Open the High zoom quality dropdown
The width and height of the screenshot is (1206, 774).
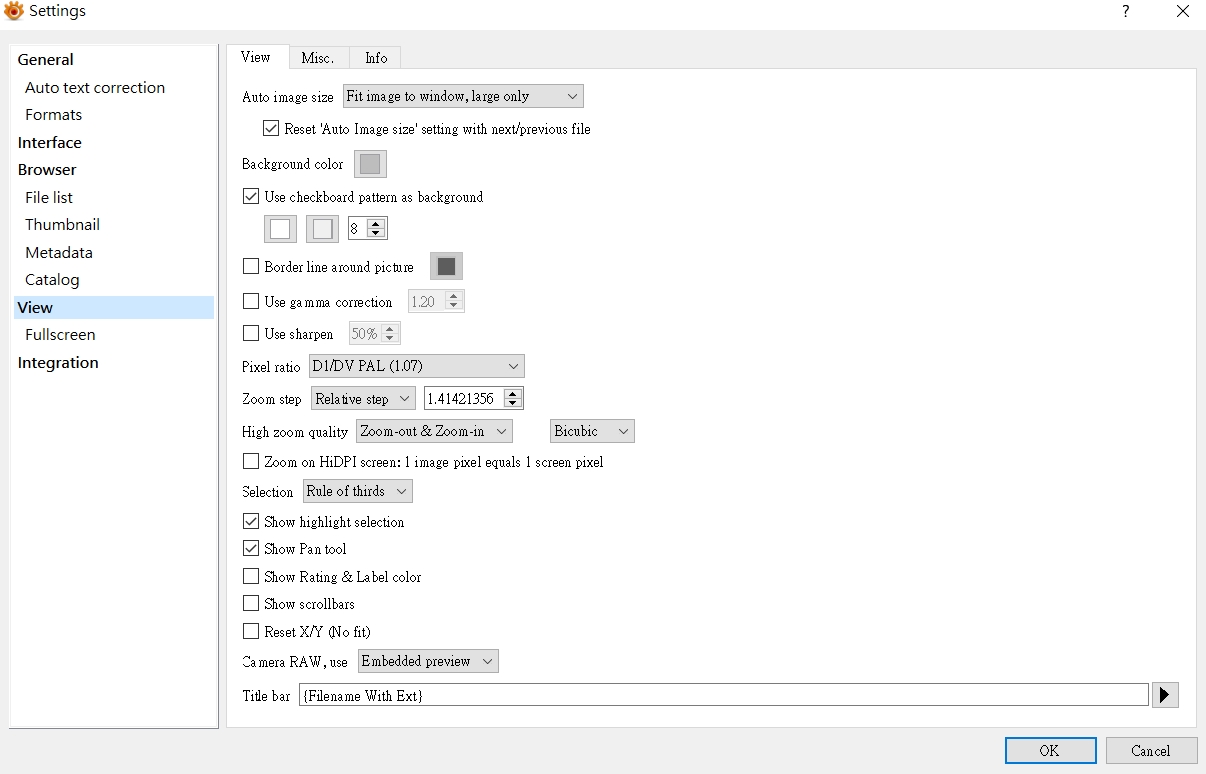(x=434, y=431)
